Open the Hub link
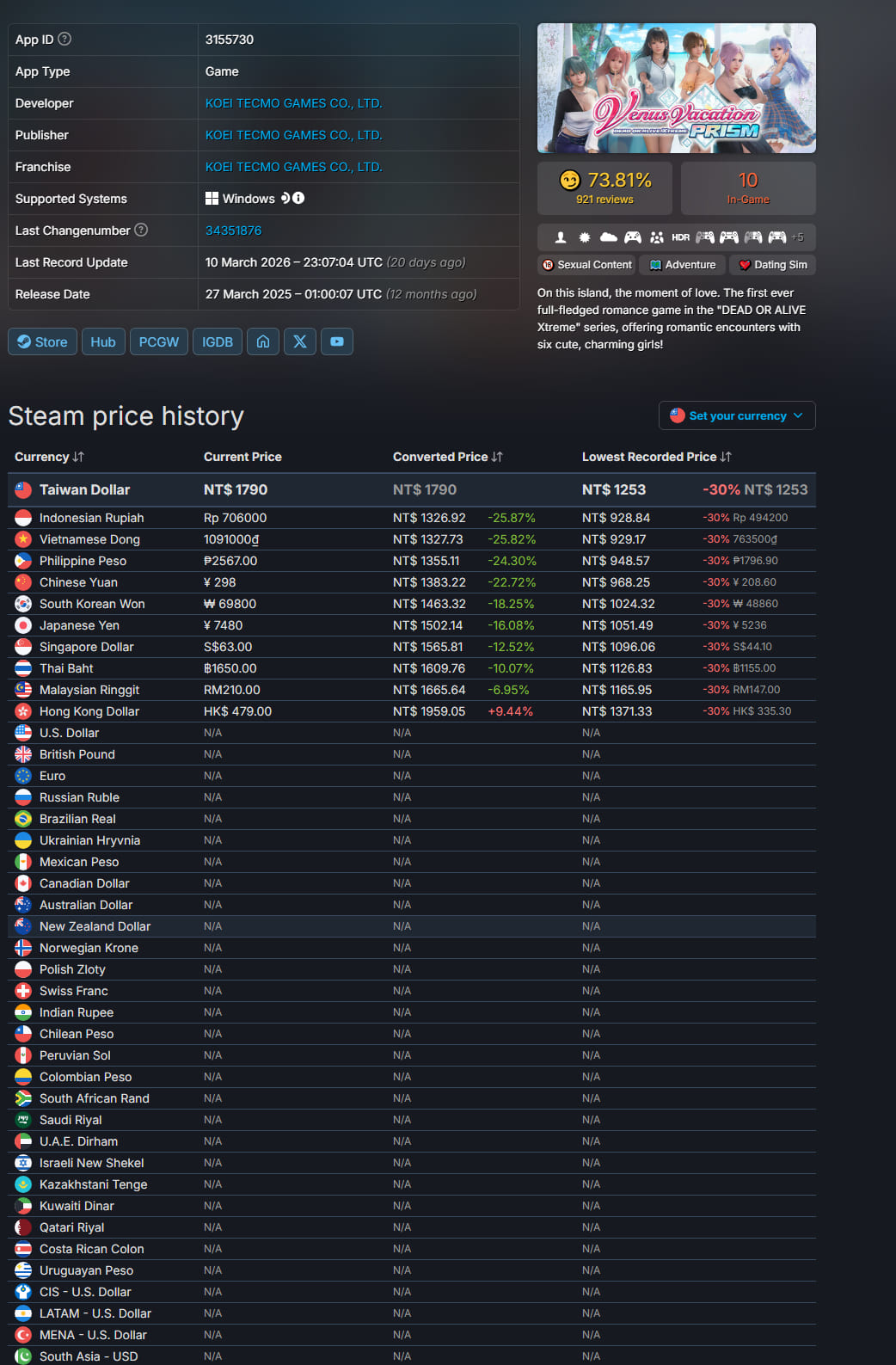This screenshot has height=1365, width=896. tap(103, 341)
